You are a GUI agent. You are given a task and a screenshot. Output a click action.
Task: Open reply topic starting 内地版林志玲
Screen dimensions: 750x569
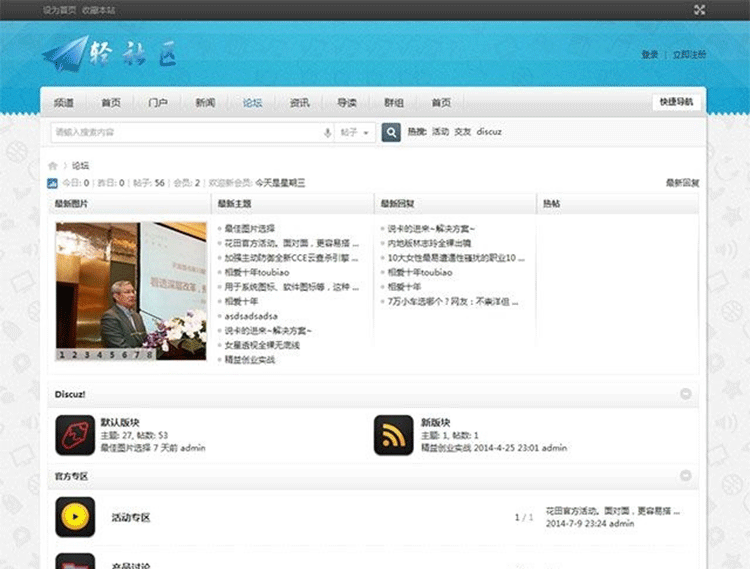pyautogui.click(x=429, y=243)
